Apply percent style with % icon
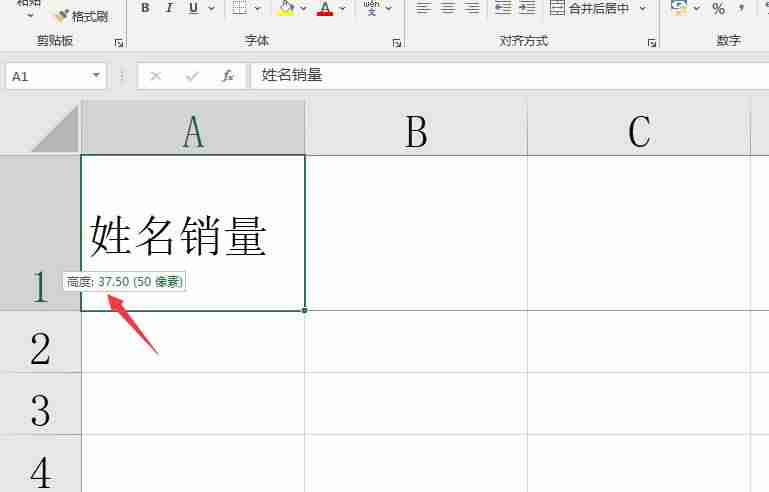 point(718,8)
